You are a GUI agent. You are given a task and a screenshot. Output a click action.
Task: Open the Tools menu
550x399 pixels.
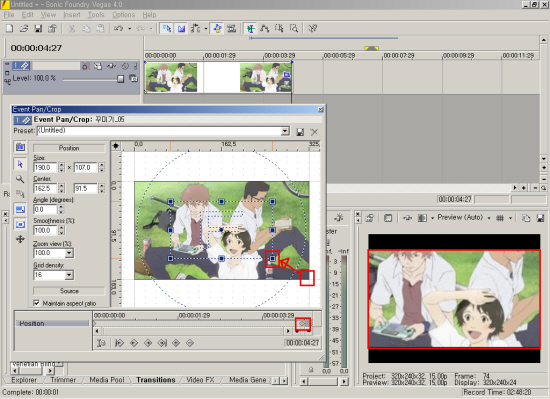96,15
